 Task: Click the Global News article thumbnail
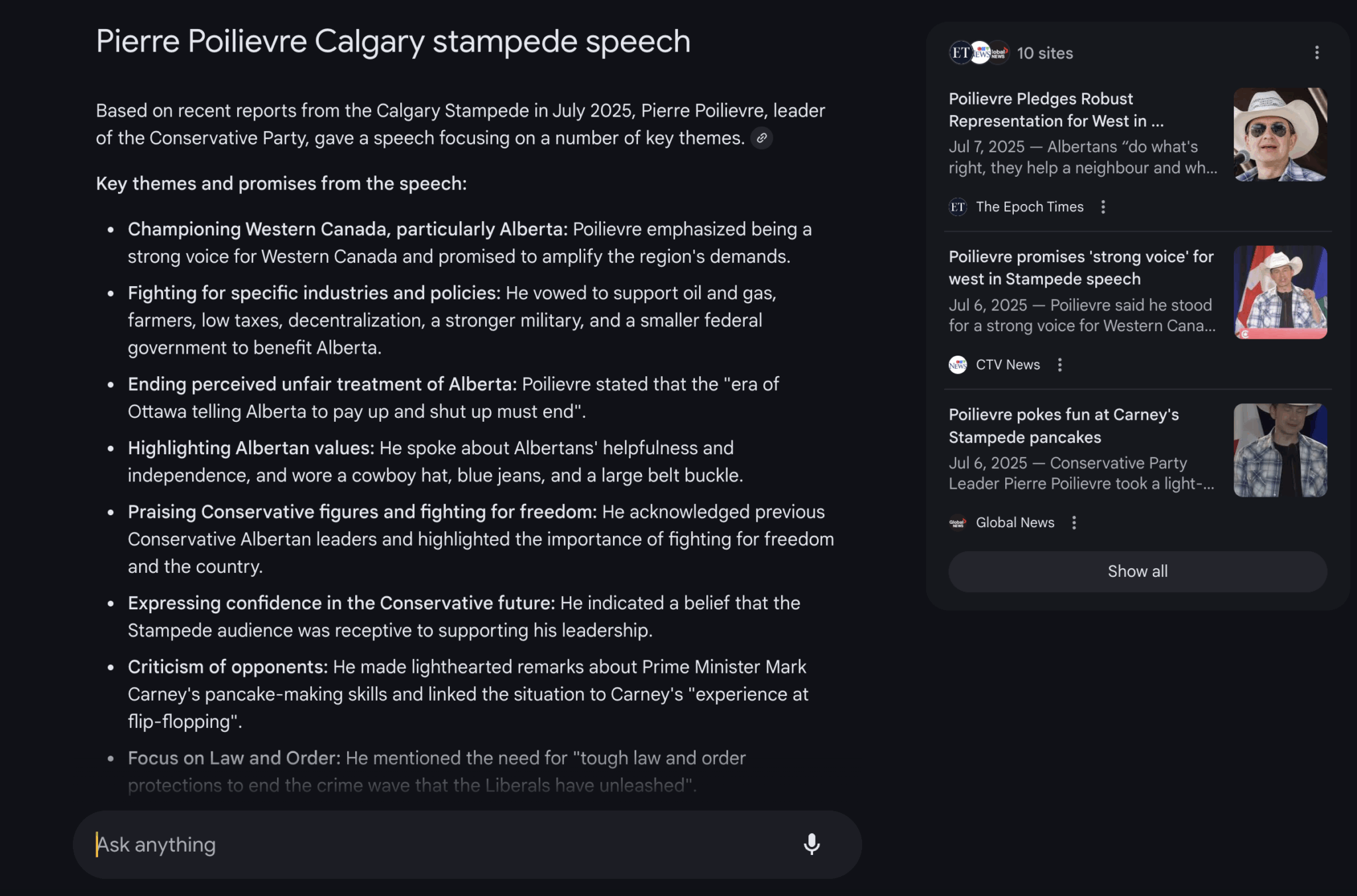[x=1280, y=450]
